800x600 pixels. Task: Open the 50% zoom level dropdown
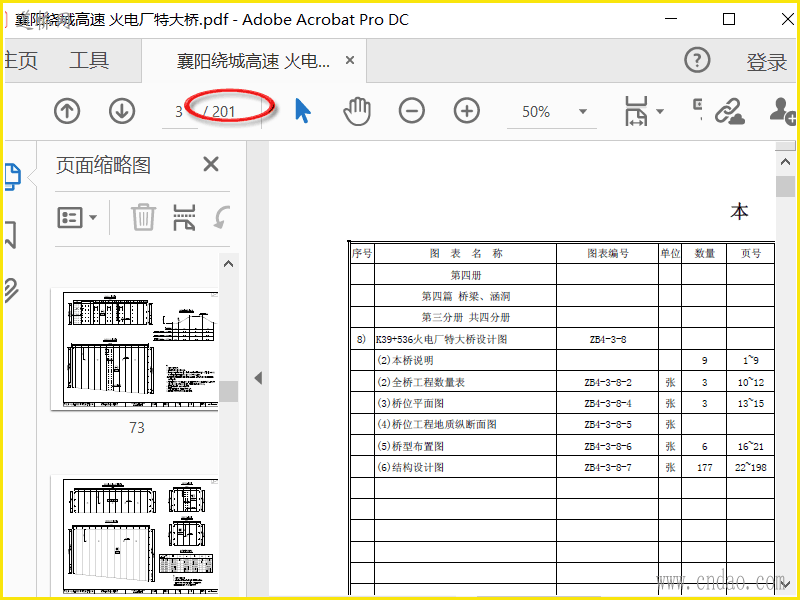[583, 111]
